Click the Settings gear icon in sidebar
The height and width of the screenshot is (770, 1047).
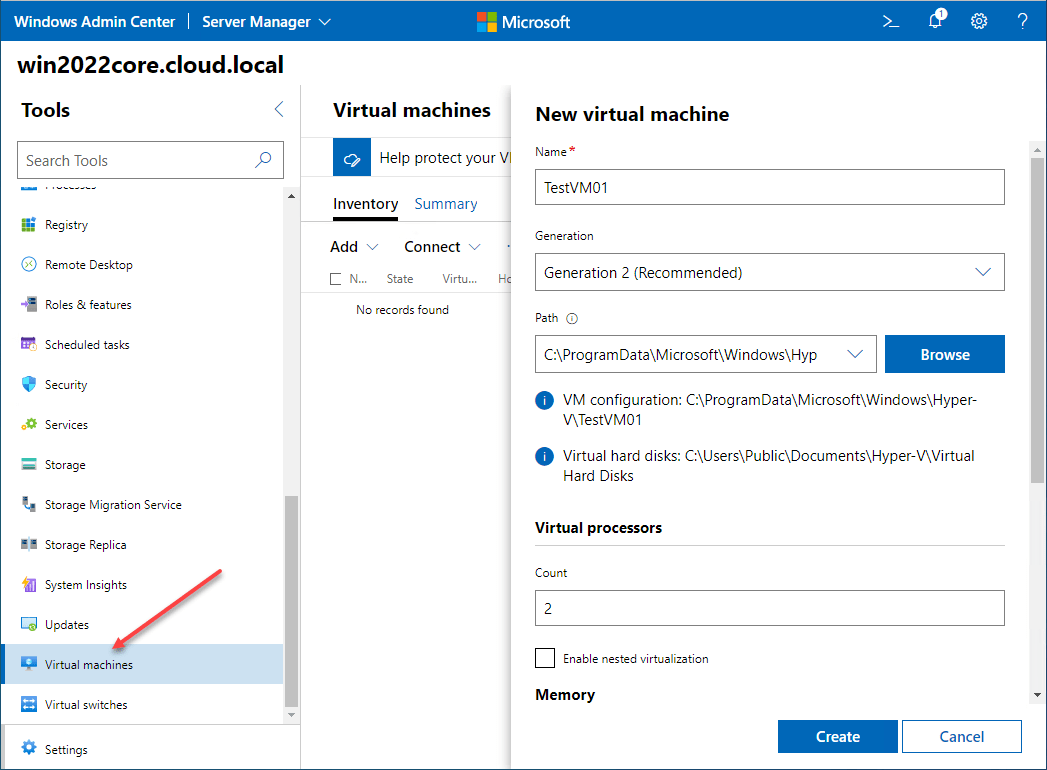pos(29,748)
